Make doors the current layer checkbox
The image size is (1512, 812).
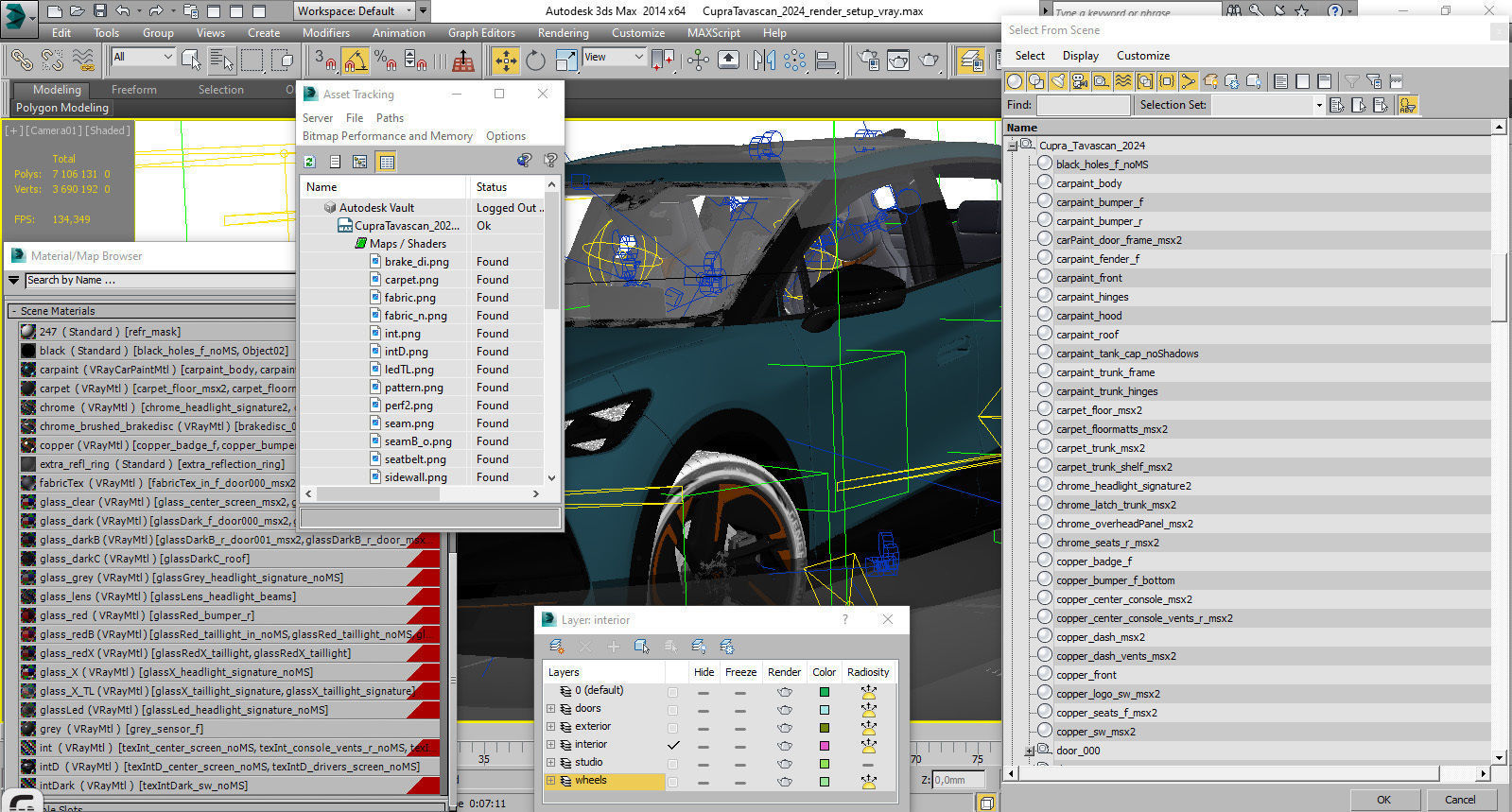673,710
